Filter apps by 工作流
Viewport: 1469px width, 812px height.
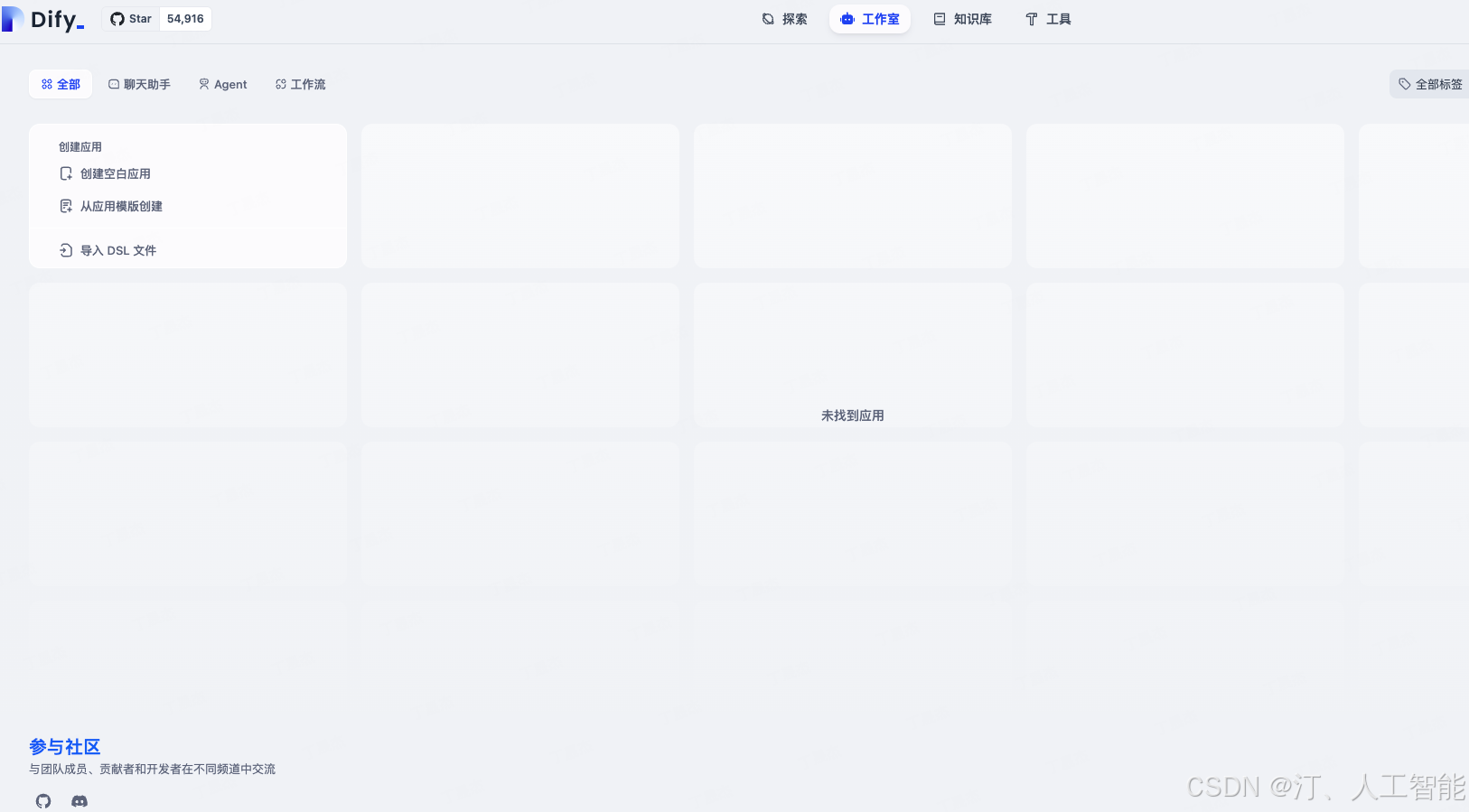point(300,84)
